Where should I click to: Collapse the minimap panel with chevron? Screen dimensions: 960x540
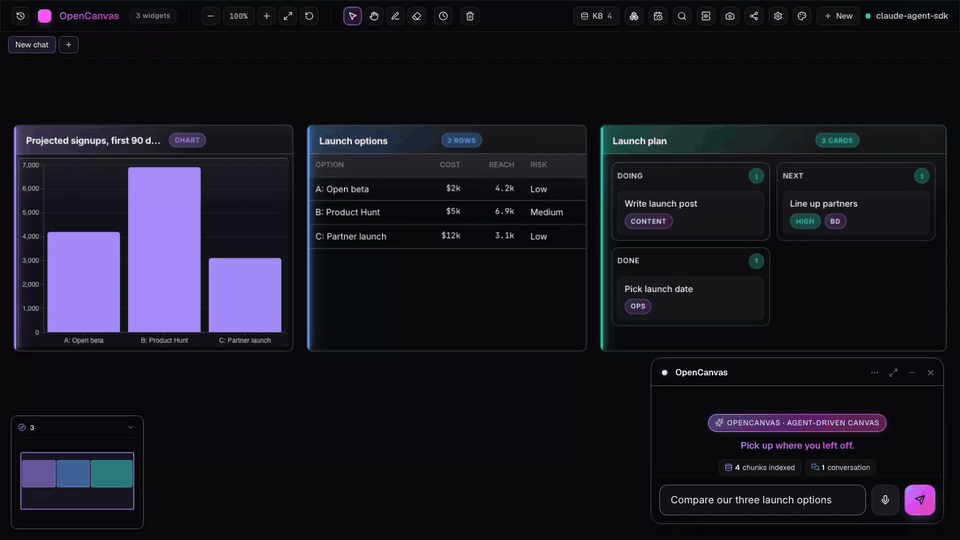click(130, 427)
